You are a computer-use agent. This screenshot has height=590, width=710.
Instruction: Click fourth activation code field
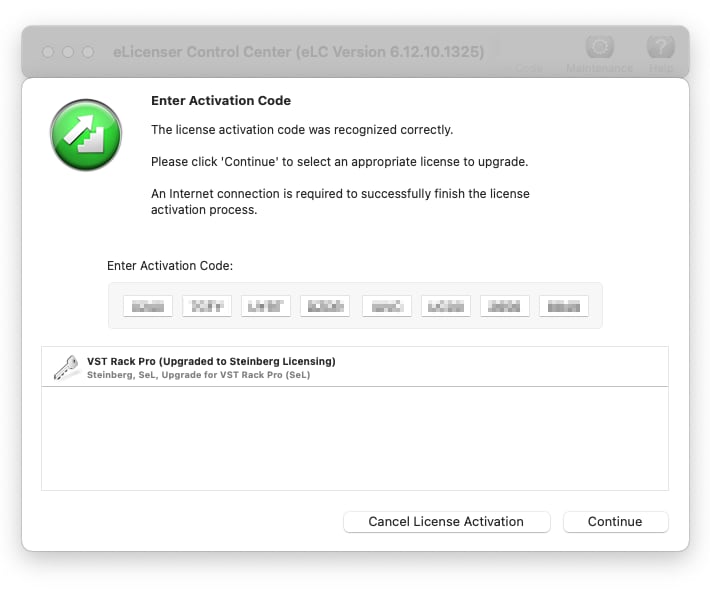click(325, 307)
